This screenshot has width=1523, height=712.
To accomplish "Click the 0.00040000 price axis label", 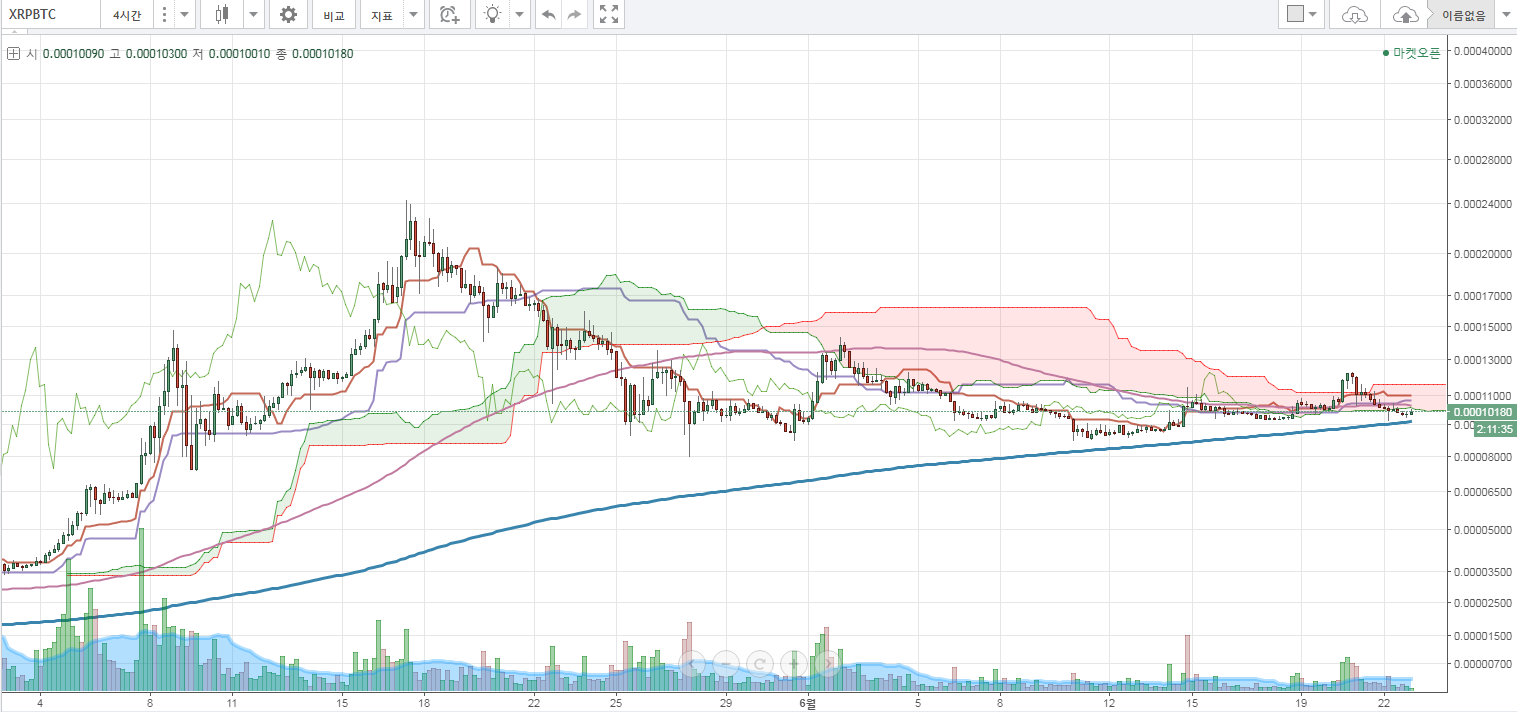I will pyautogui.click(x=1485, y=50).
